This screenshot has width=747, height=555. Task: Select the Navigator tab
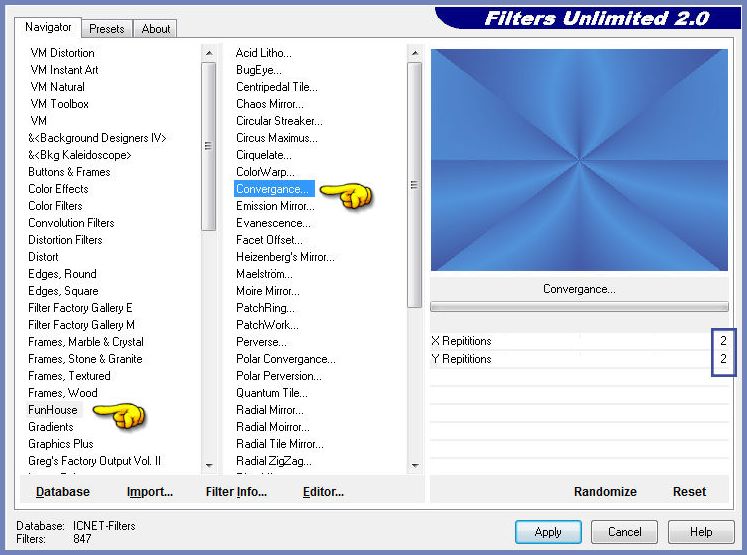(48, 27)
